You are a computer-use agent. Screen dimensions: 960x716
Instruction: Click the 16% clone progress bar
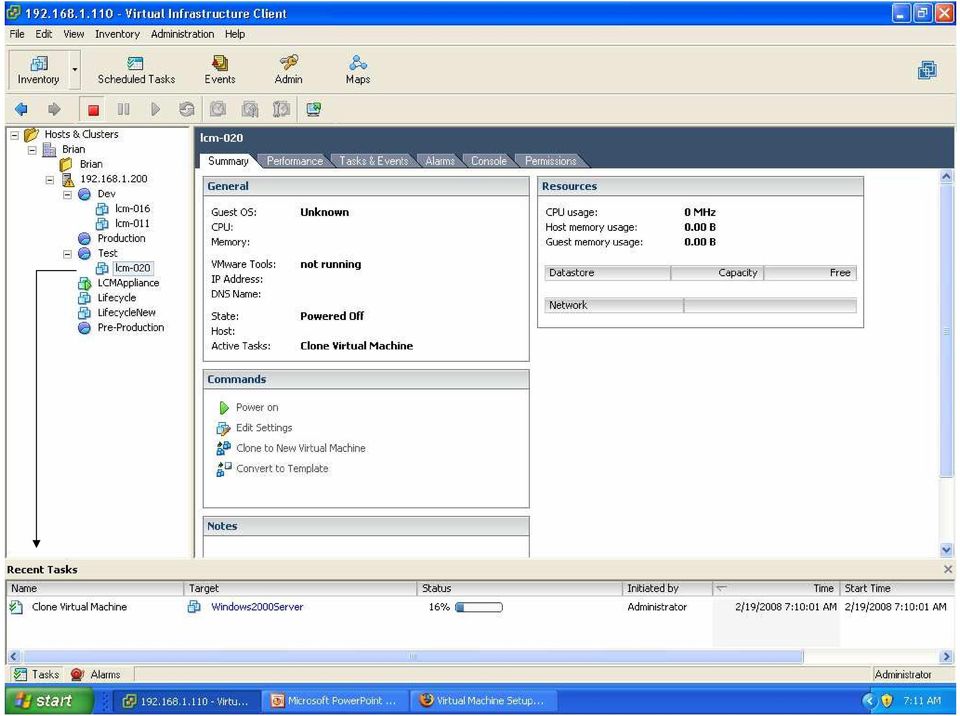click(x=479, y=608)
